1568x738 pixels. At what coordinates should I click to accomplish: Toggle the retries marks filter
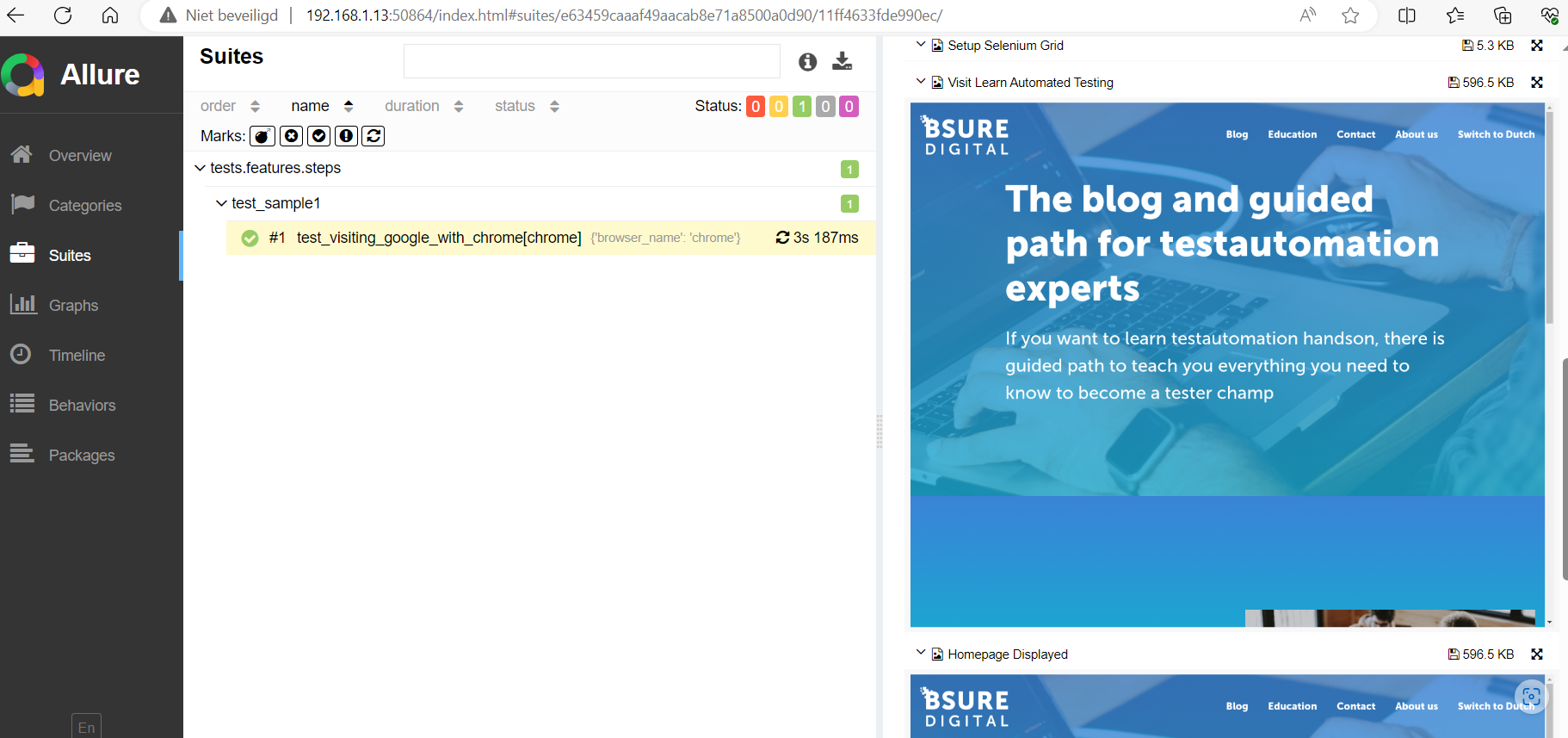point(373,136)
